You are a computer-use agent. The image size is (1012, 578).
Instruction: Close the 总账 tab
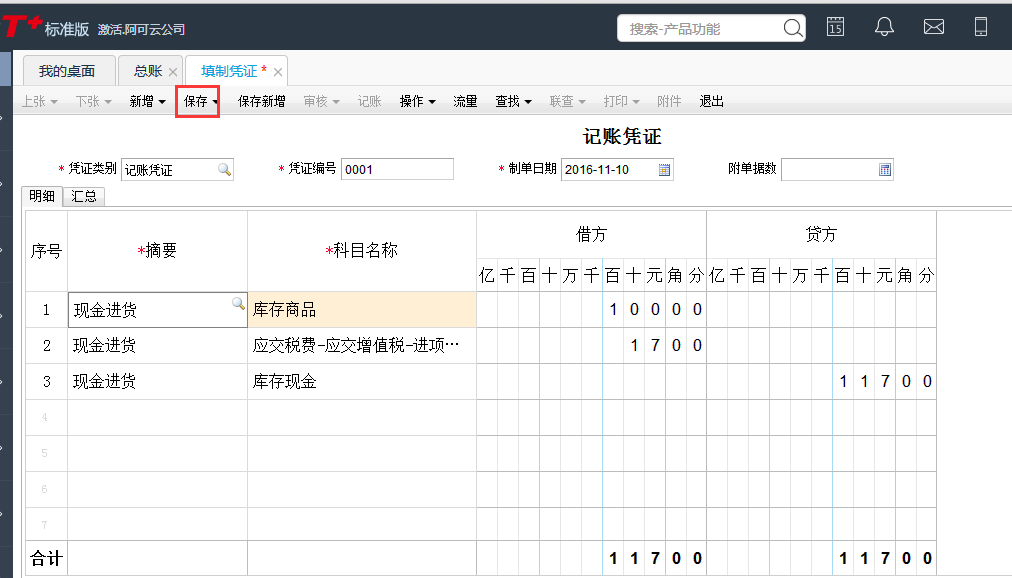pos(173,72)
